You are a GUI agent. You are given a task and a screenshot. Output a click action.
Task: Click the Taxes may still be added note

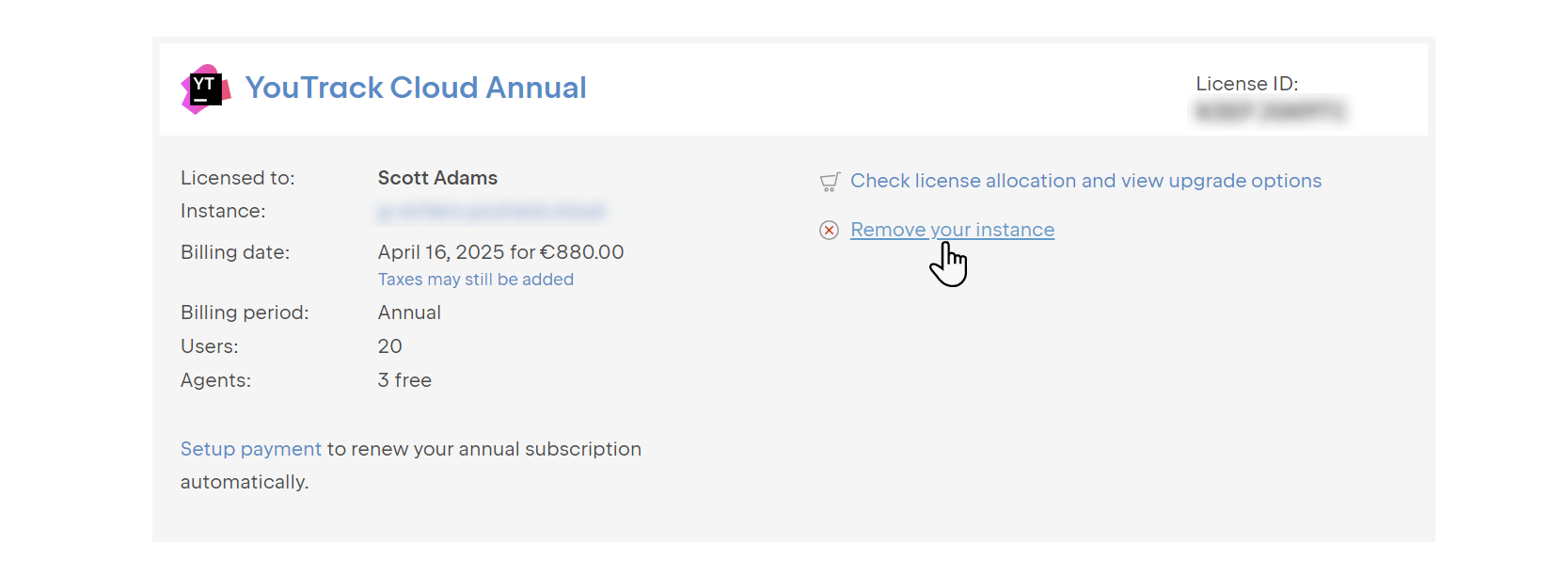(475, 280)
